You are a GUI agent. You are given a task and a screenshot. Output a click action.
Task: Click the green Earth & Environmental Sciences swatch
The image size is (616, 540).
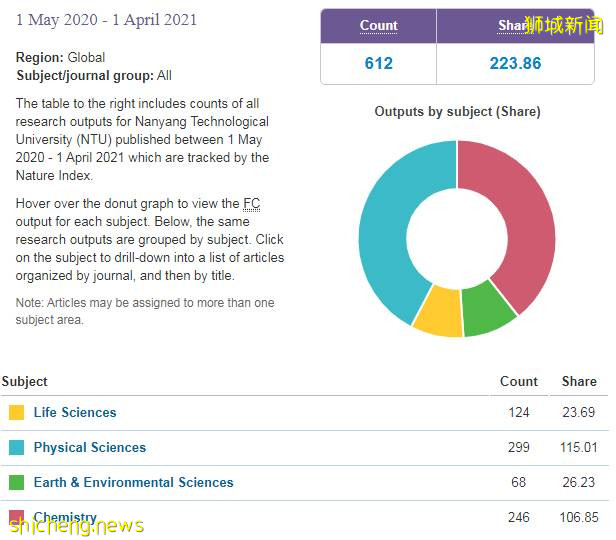[x=16, y=482]
